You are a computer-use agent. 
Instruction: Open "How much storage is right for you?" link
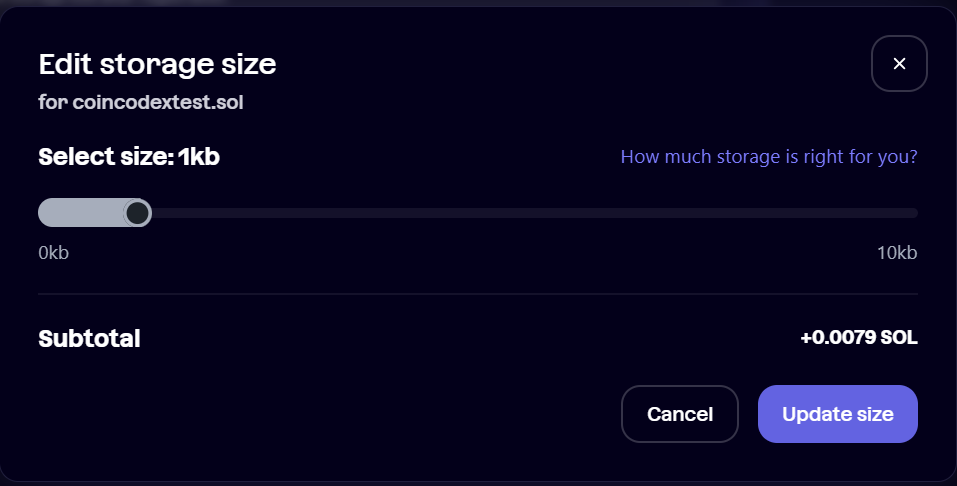click(769, 157)
